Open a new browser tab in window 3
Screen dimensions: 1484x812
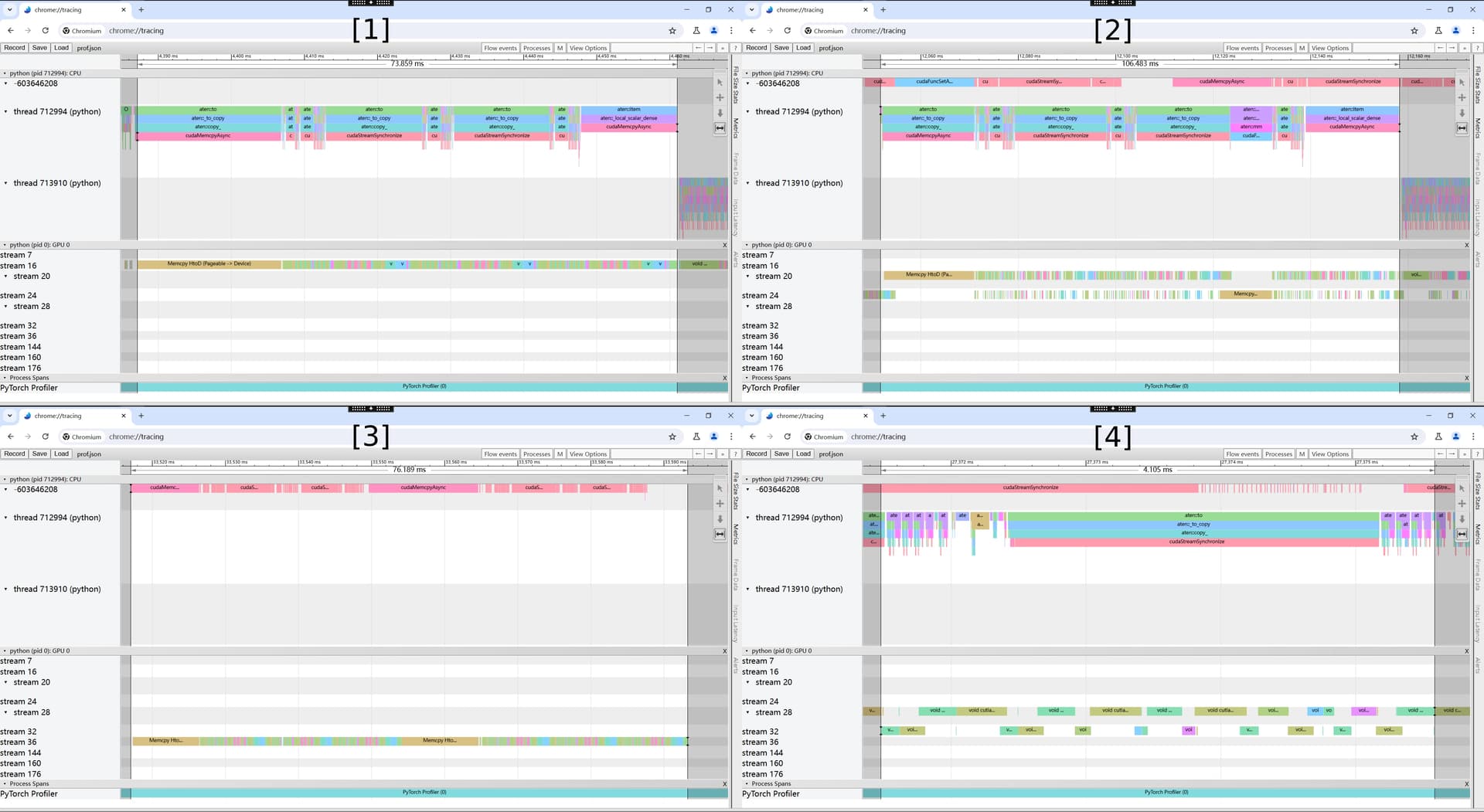(141, 416)
